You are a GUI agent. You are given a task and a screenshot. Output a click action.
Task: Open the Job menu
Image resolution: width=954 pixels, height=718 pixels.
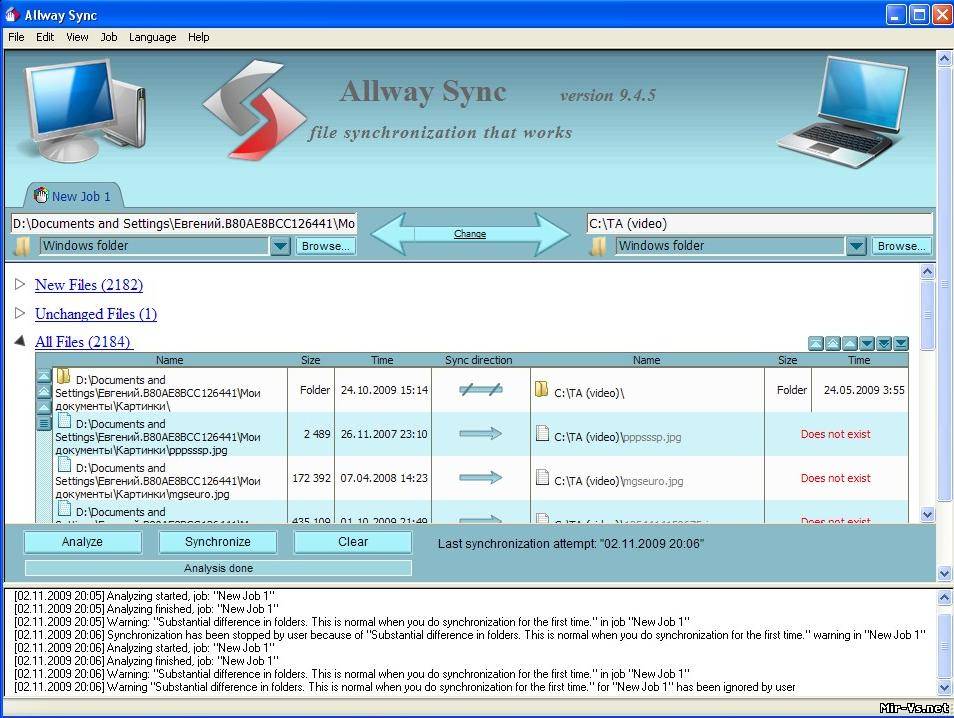coord(109,37)
